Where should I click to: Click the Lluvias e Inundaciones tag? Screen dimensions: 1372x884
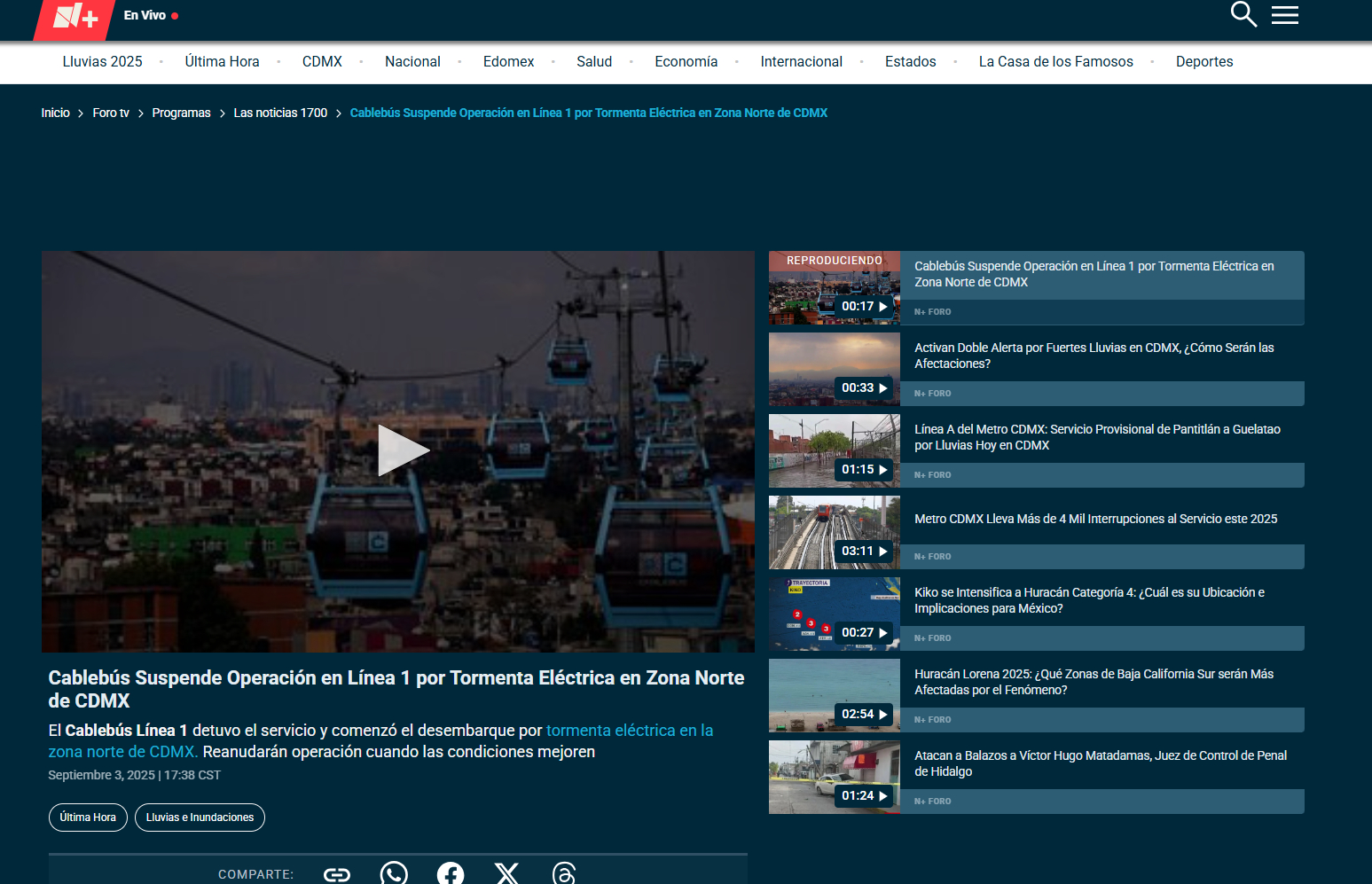tap(200, 818)
